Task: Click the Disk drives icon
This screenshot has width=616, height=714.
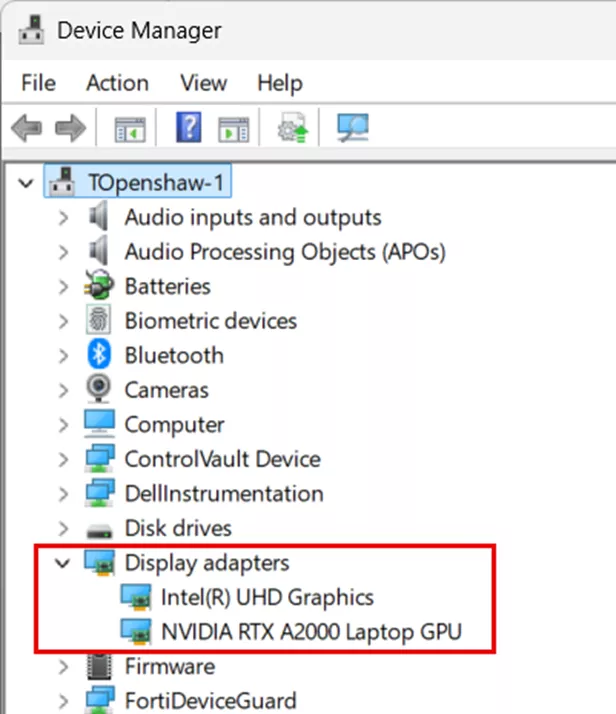Action: coord(99,530)
